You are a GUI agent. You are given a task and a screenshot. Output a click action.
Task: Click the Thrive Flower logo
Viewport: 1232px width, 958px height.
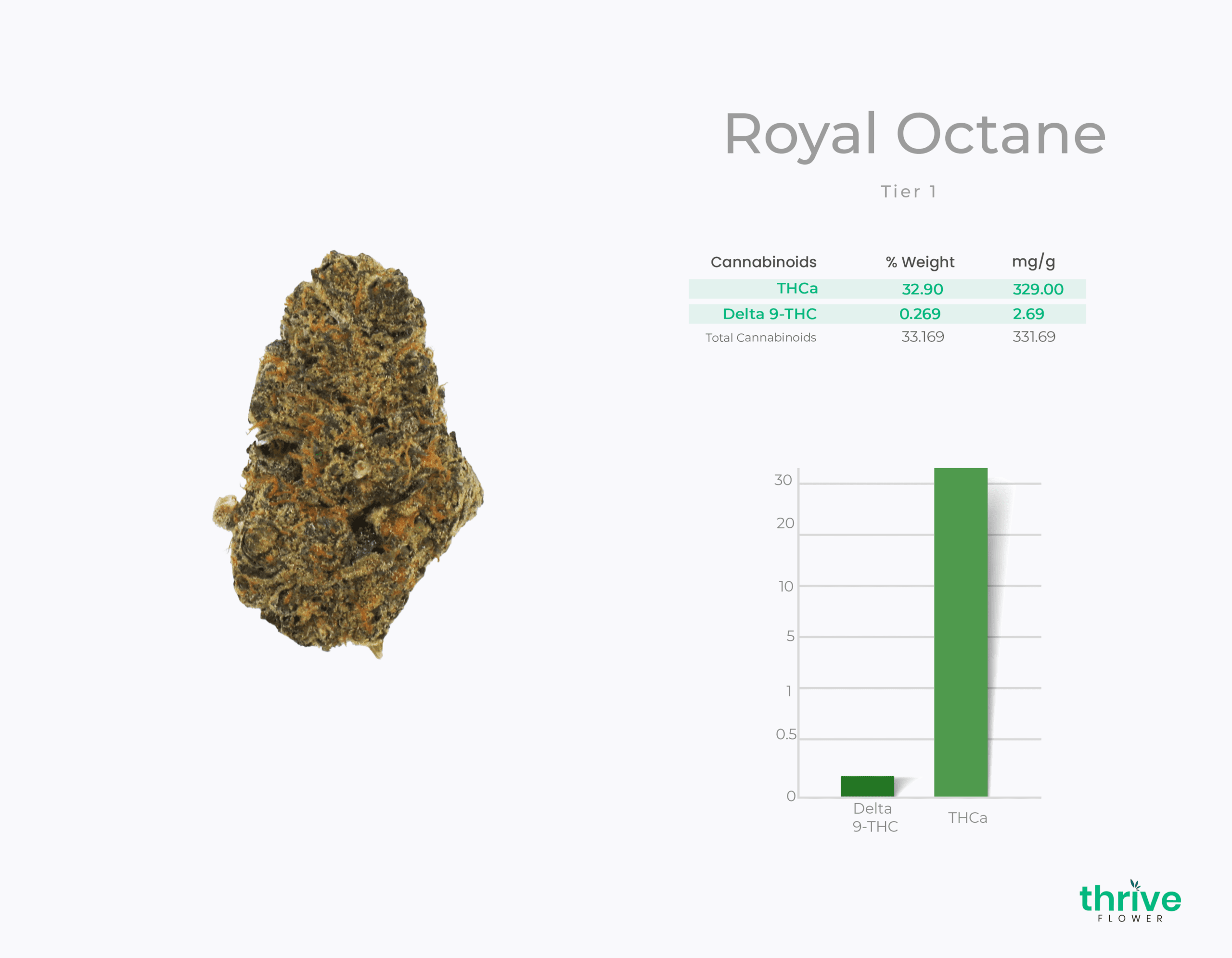pos(1130,902)
